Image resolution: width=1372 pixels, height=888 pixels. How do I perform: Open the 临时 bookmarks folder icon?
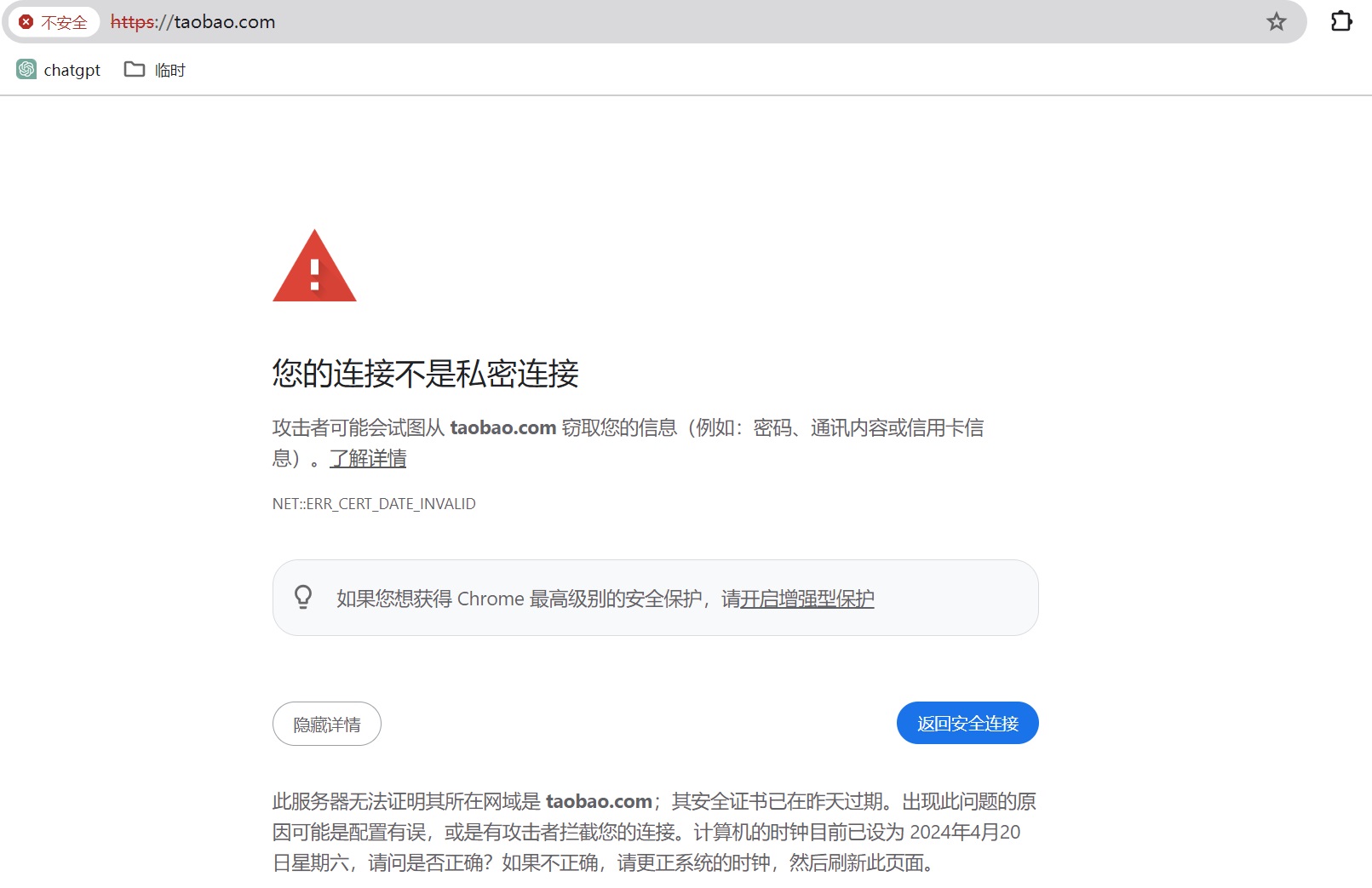134,69
